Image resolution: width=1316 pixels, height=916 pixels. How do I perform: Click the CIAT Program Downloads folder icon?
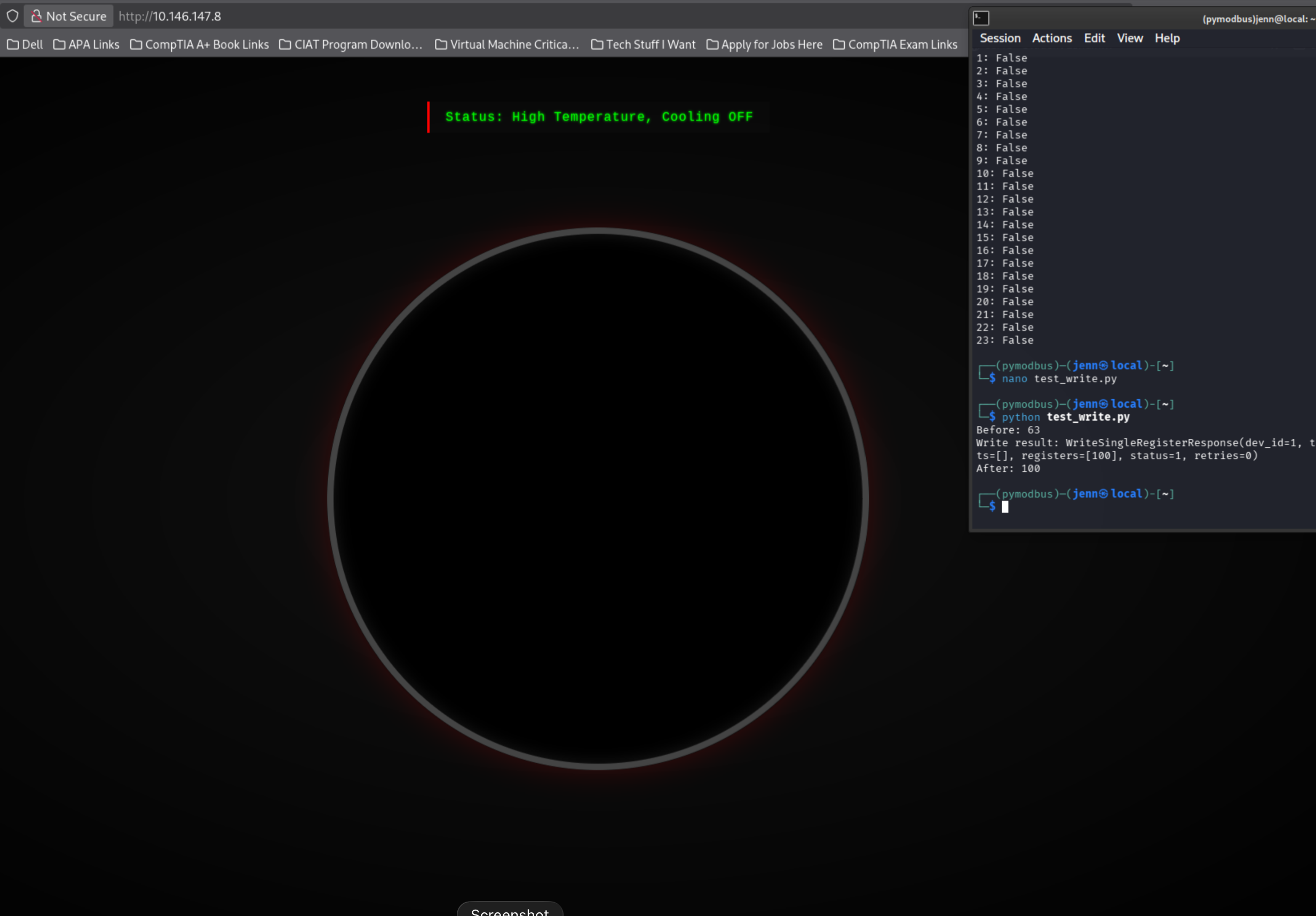(x=286, y=44)
